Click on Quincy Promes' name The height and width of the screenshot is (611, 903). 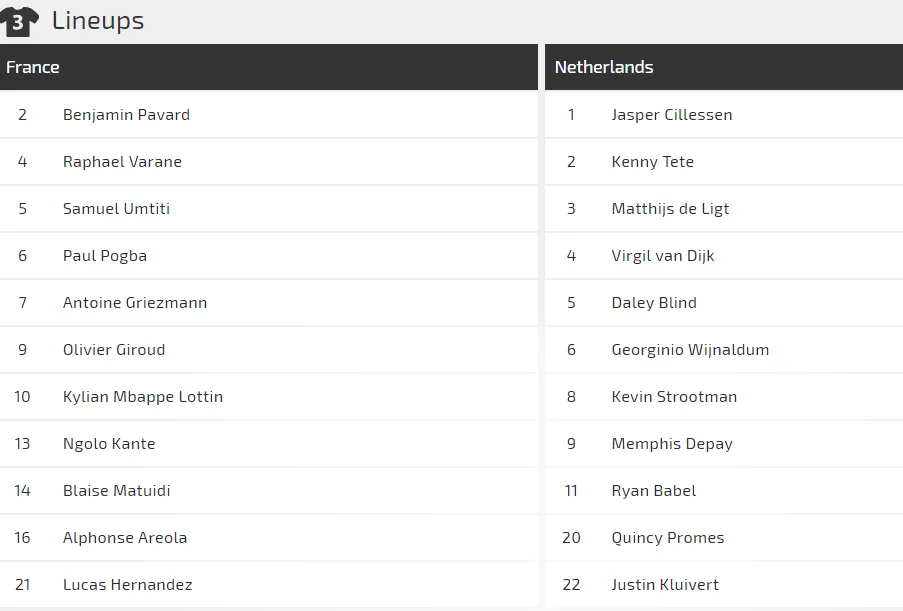(x=668, y=538)
